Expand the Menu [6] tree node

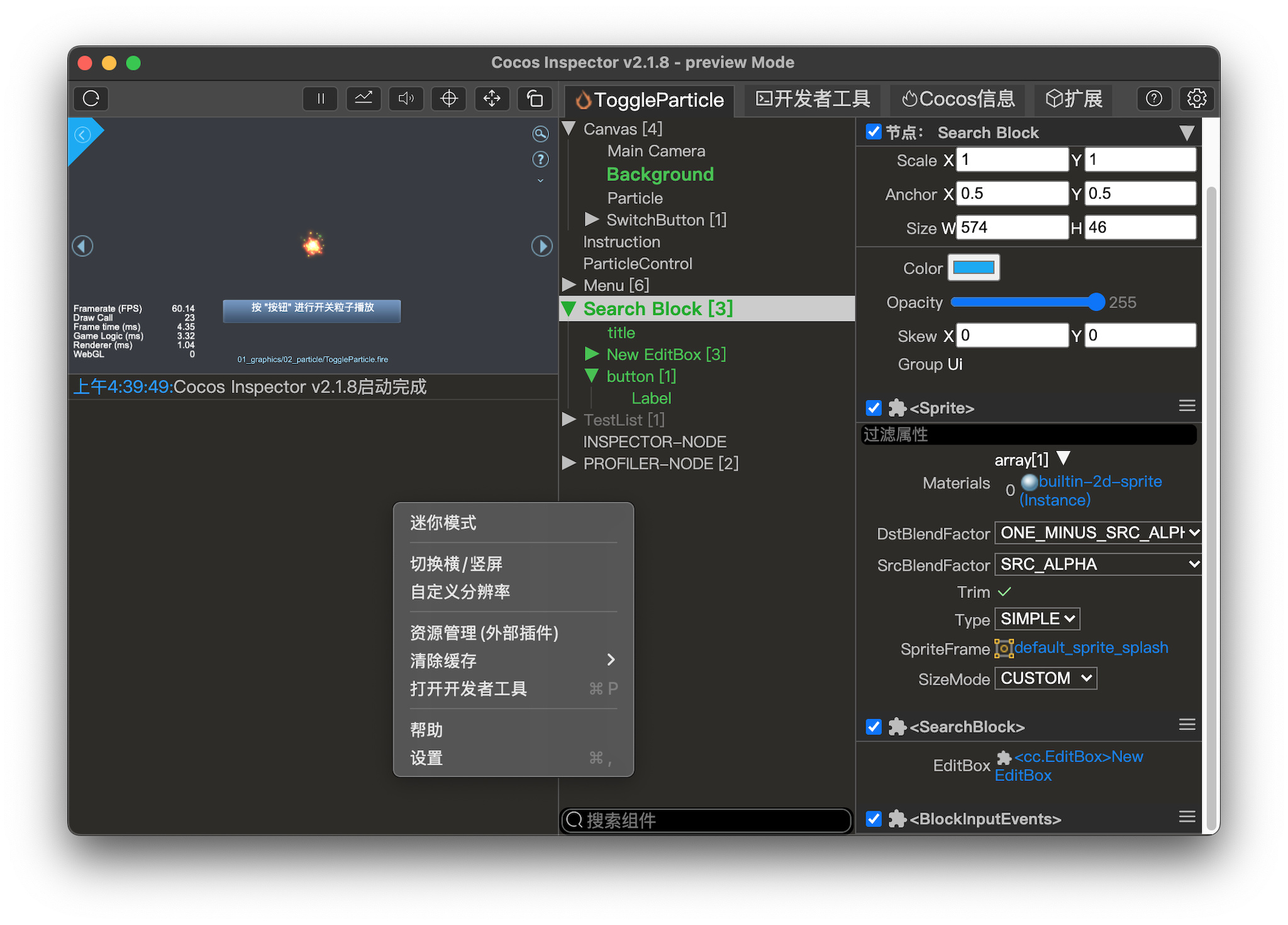(570, 285)
